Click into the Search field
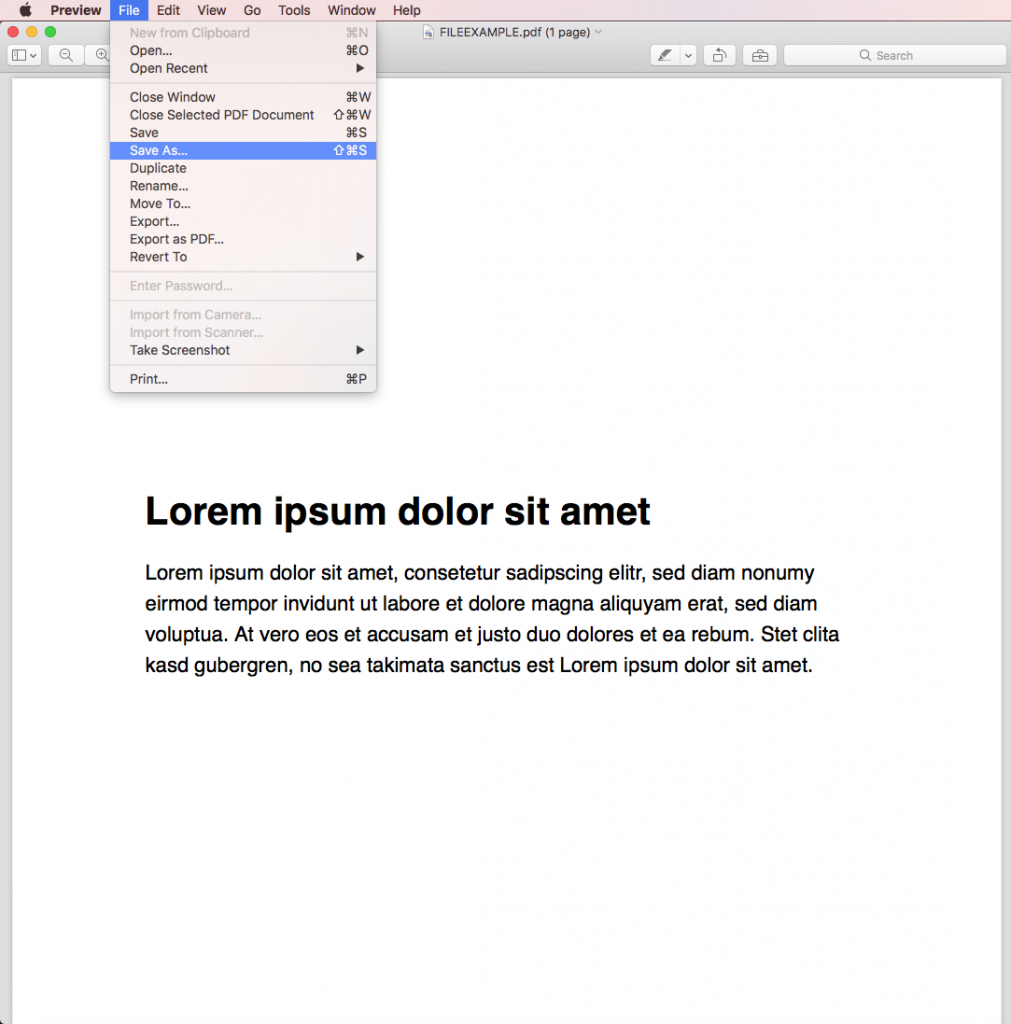The width and height of the screenshot is (1011, 1024). click(x=895, y=56)
